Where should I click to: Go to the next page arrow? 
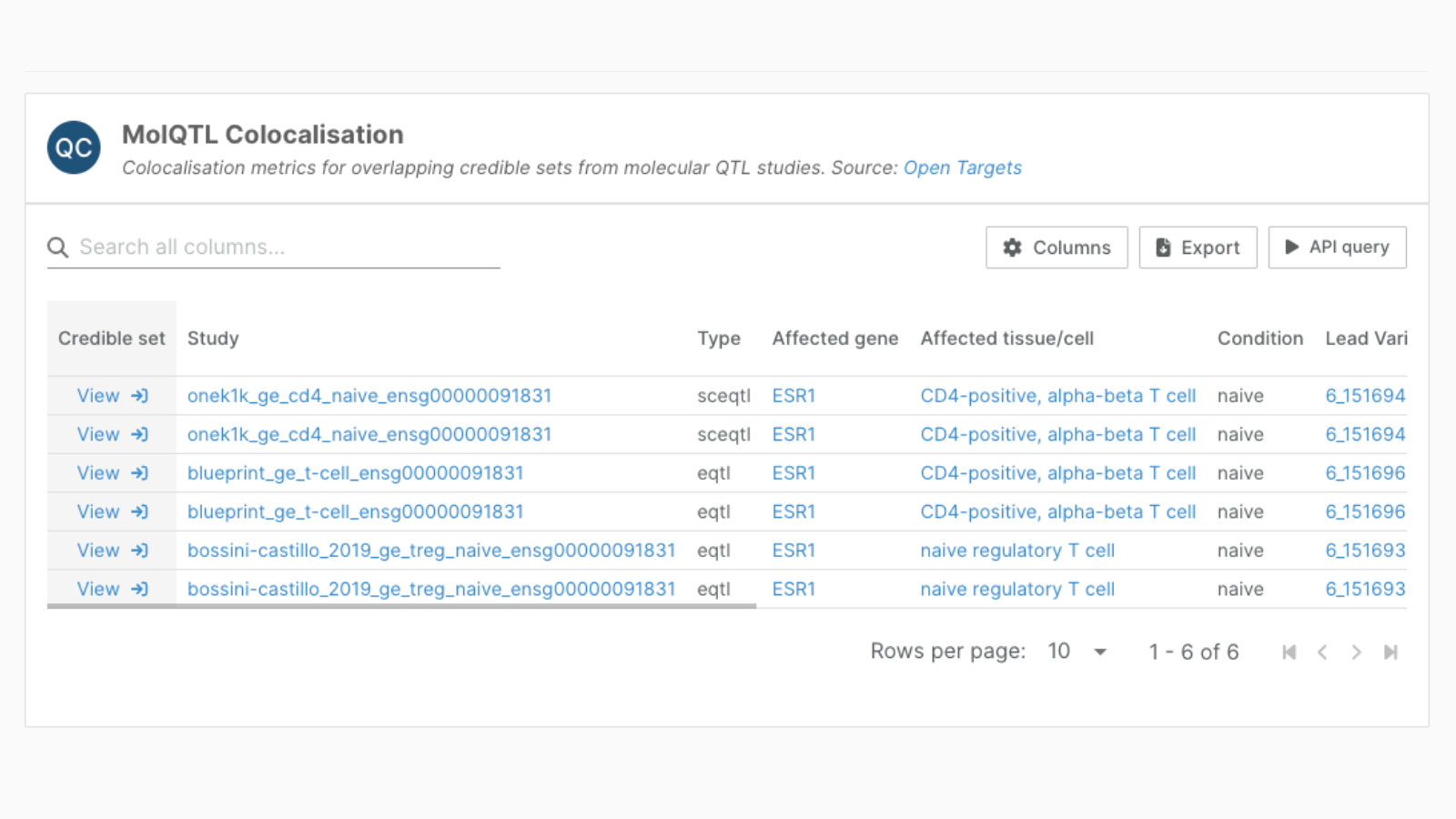click(x=1356, y=652)
